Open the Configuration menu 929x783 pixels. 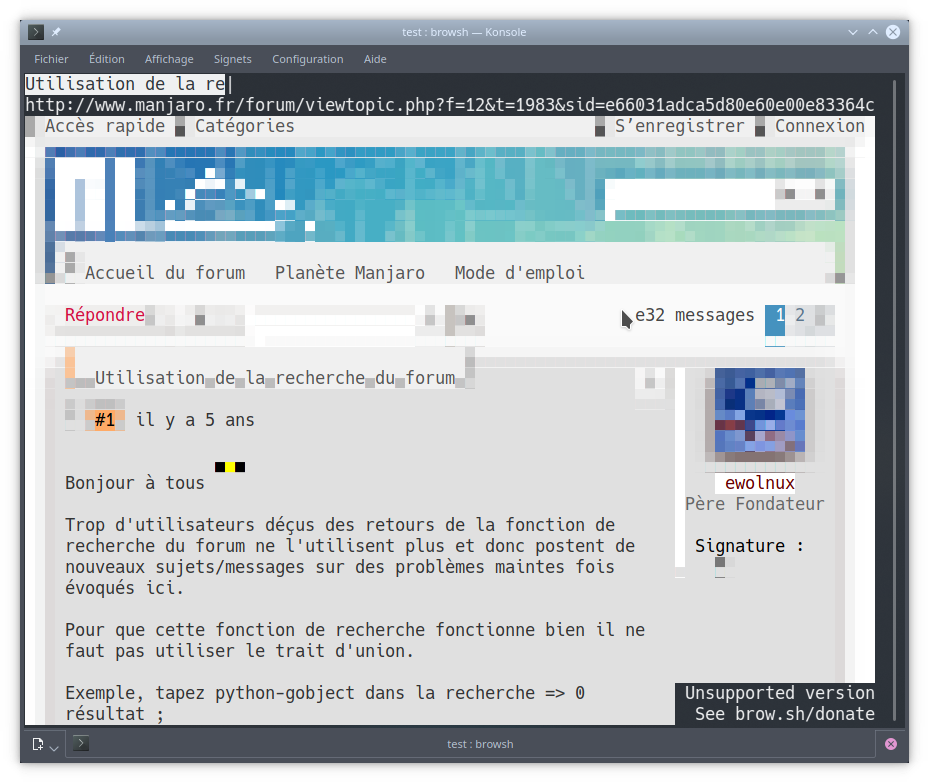coord(307,59)
